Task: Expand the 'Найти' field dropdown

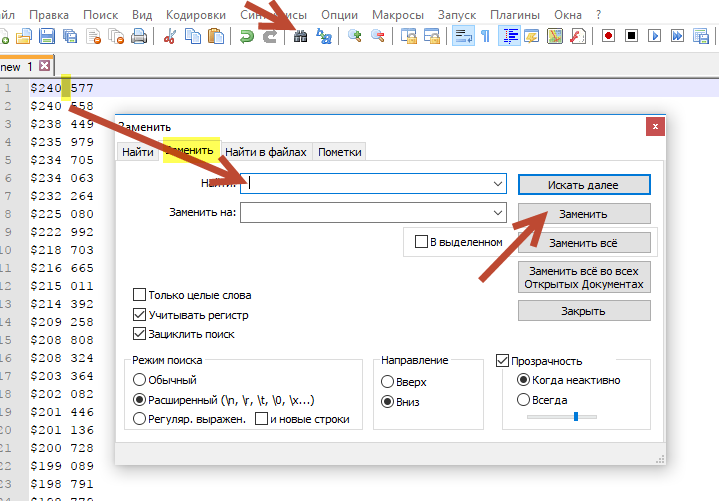Action: (497, 184)
